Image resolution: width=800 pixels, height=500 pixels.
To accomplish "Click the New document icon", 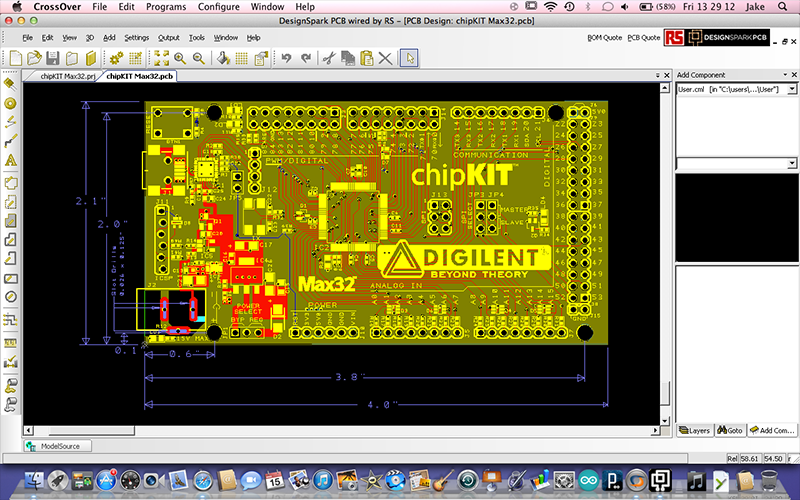I will point(14,58).
